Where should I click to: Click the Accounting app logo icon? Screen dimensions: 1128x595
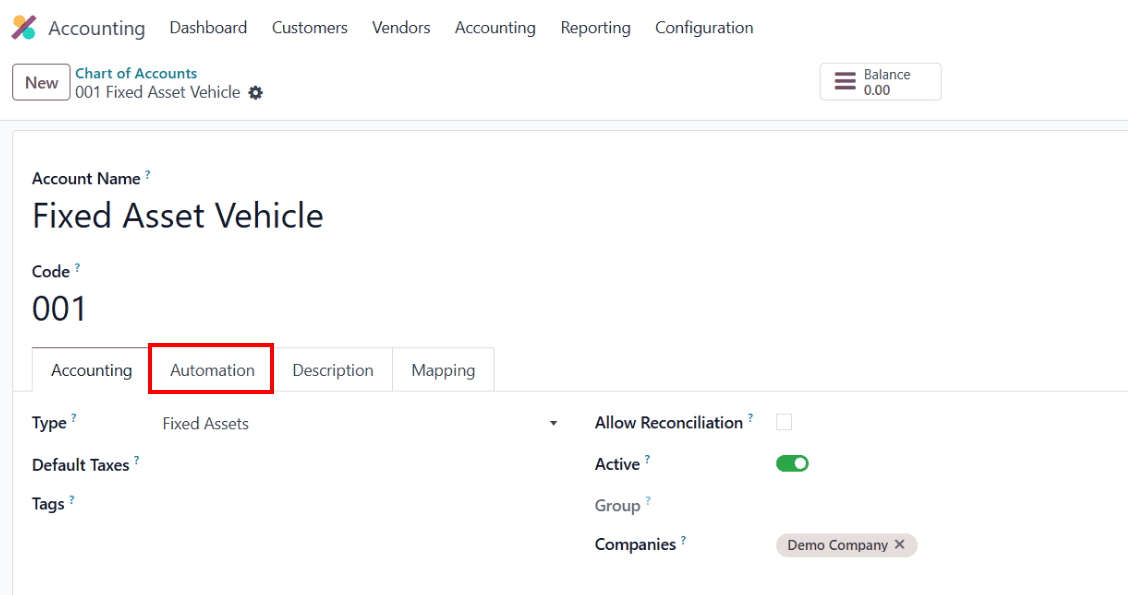(24, 27)
